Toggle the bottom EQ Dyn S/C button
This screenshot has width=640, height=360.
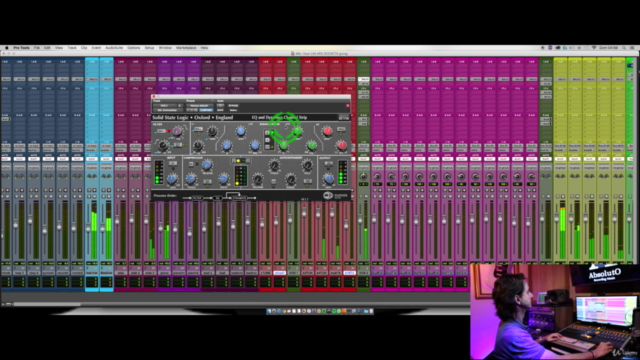tap(267, 147)
